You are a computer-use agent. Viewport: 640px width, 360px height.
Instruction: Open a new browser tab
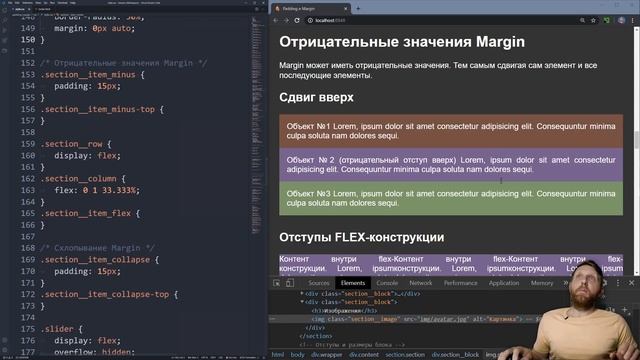358,8
